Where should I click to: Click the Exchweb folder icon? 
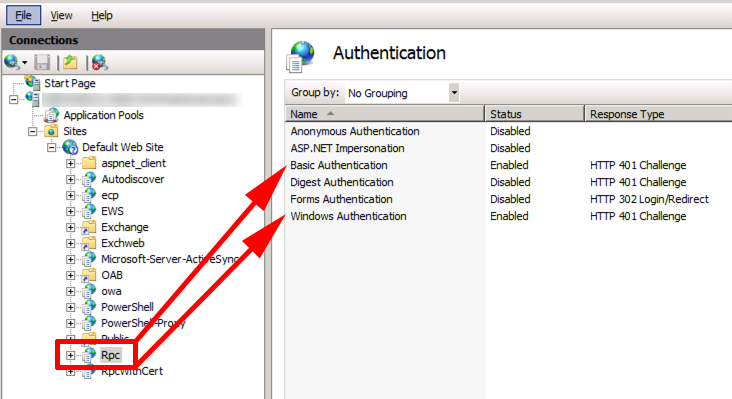point(89,243)
